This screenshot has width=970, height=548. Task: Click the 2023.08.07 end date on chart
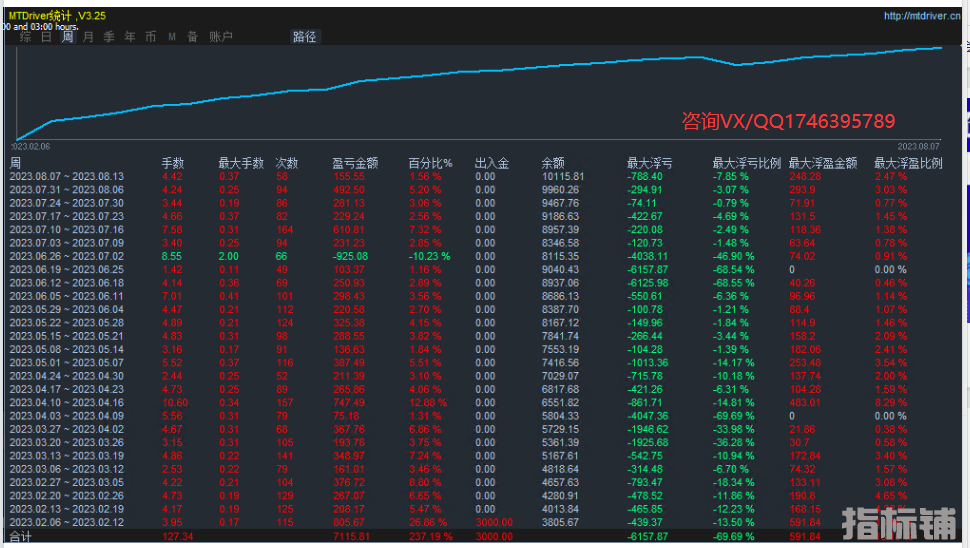click(918, 145)
